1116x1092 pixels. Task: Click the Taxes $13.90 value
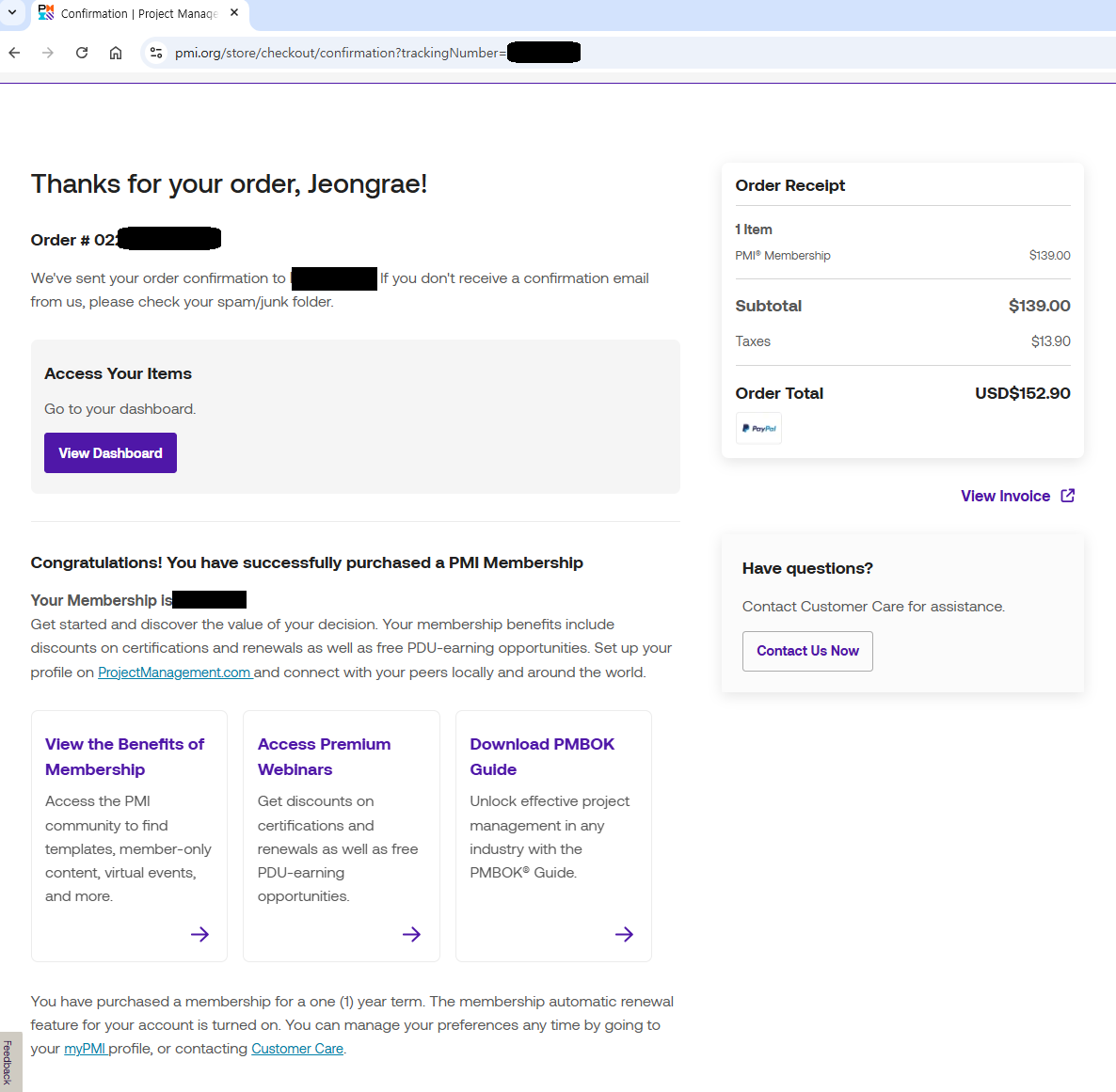(1050, 341)
